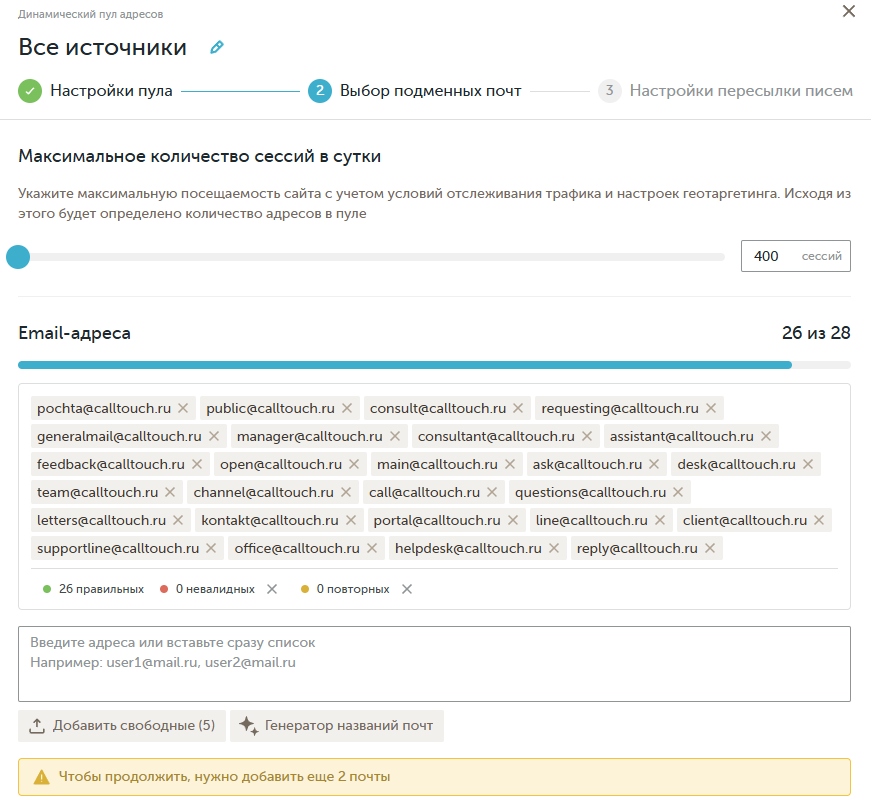
Task: Remove assistant@calltouch.ru address
Action: click(766, 437)
